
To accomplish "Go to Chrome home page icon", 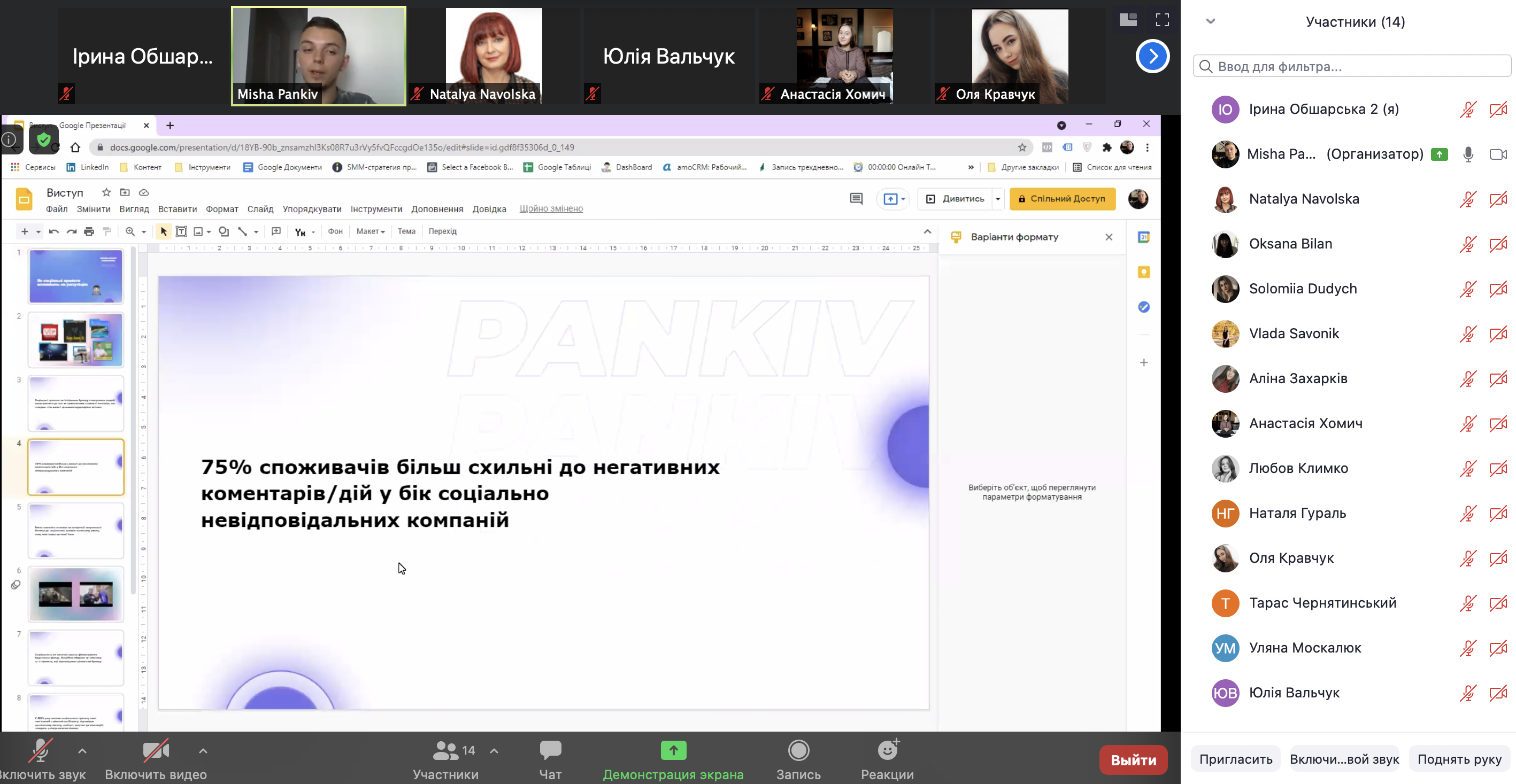I will pos(75,148).
